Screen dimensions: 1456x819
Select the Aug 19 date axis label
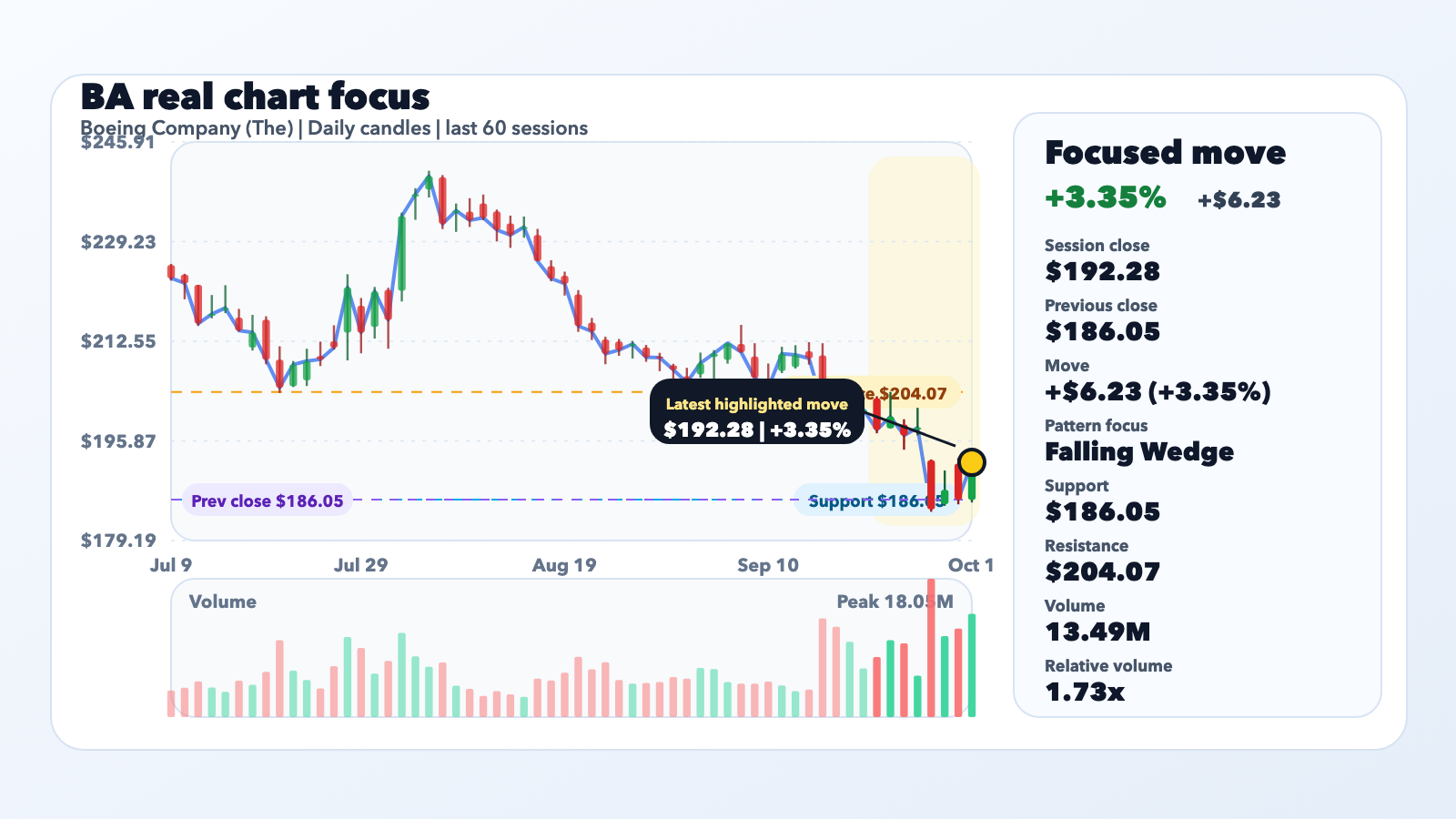[564, 565]
